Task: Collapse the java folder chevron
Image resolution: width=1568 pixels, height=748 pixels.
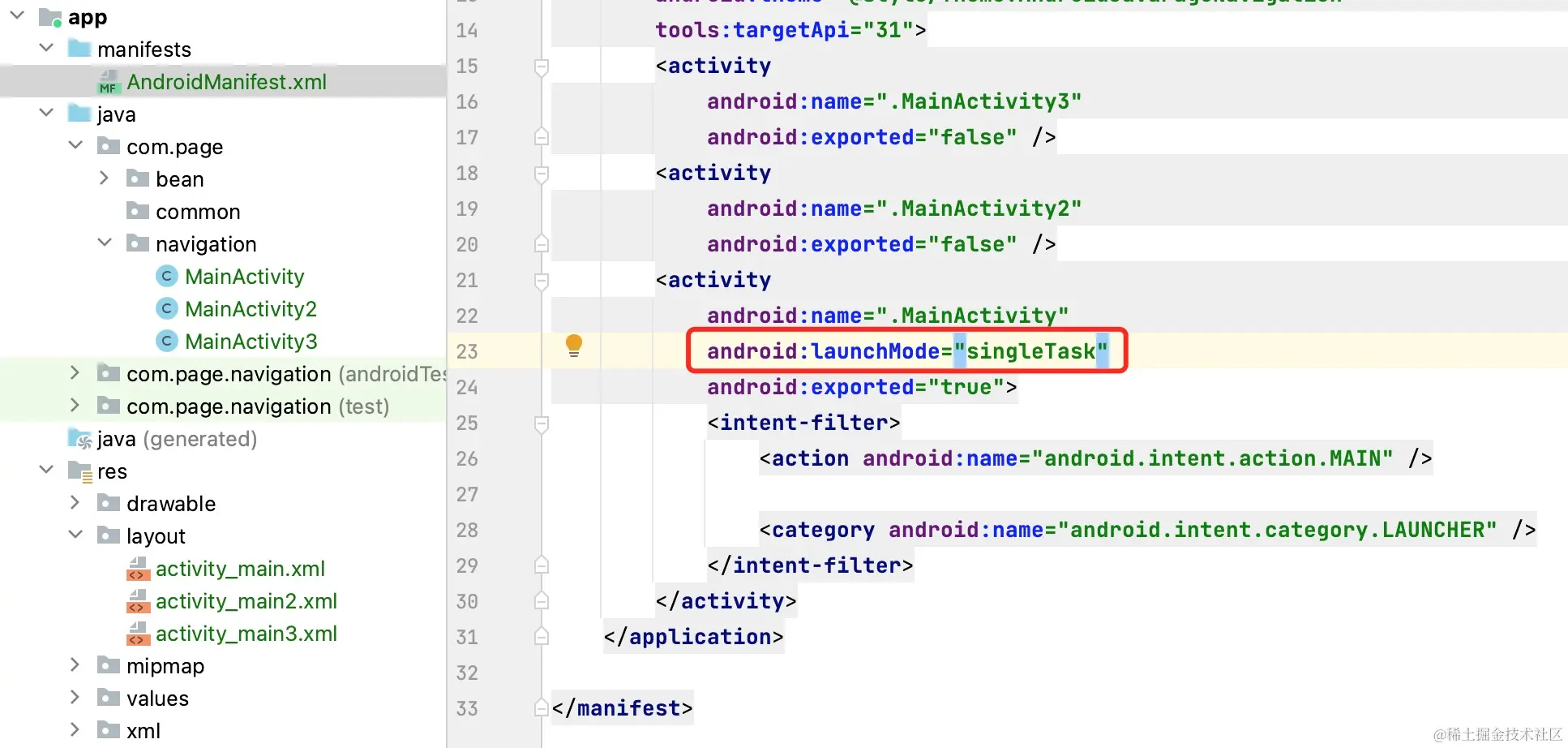Action: pos(46,113)
